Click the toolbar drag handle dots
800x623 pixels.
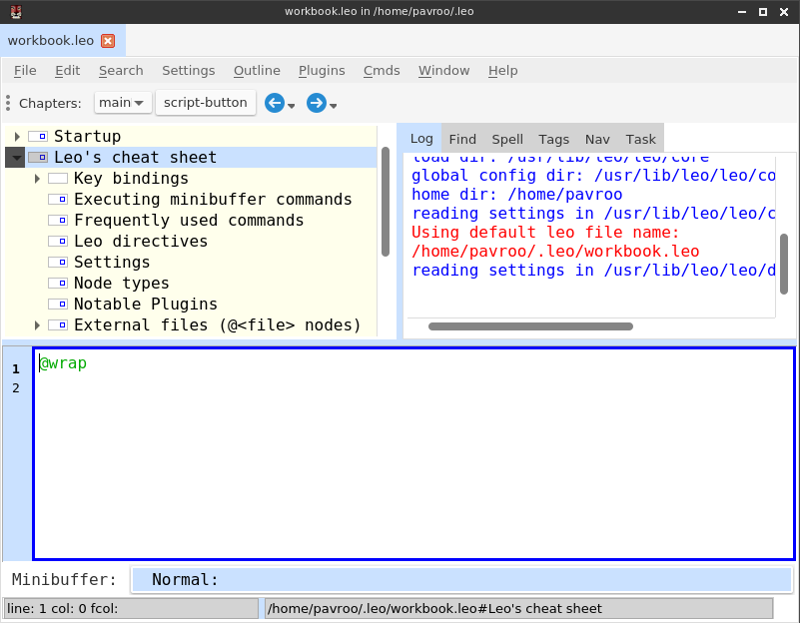pos(8,103)
